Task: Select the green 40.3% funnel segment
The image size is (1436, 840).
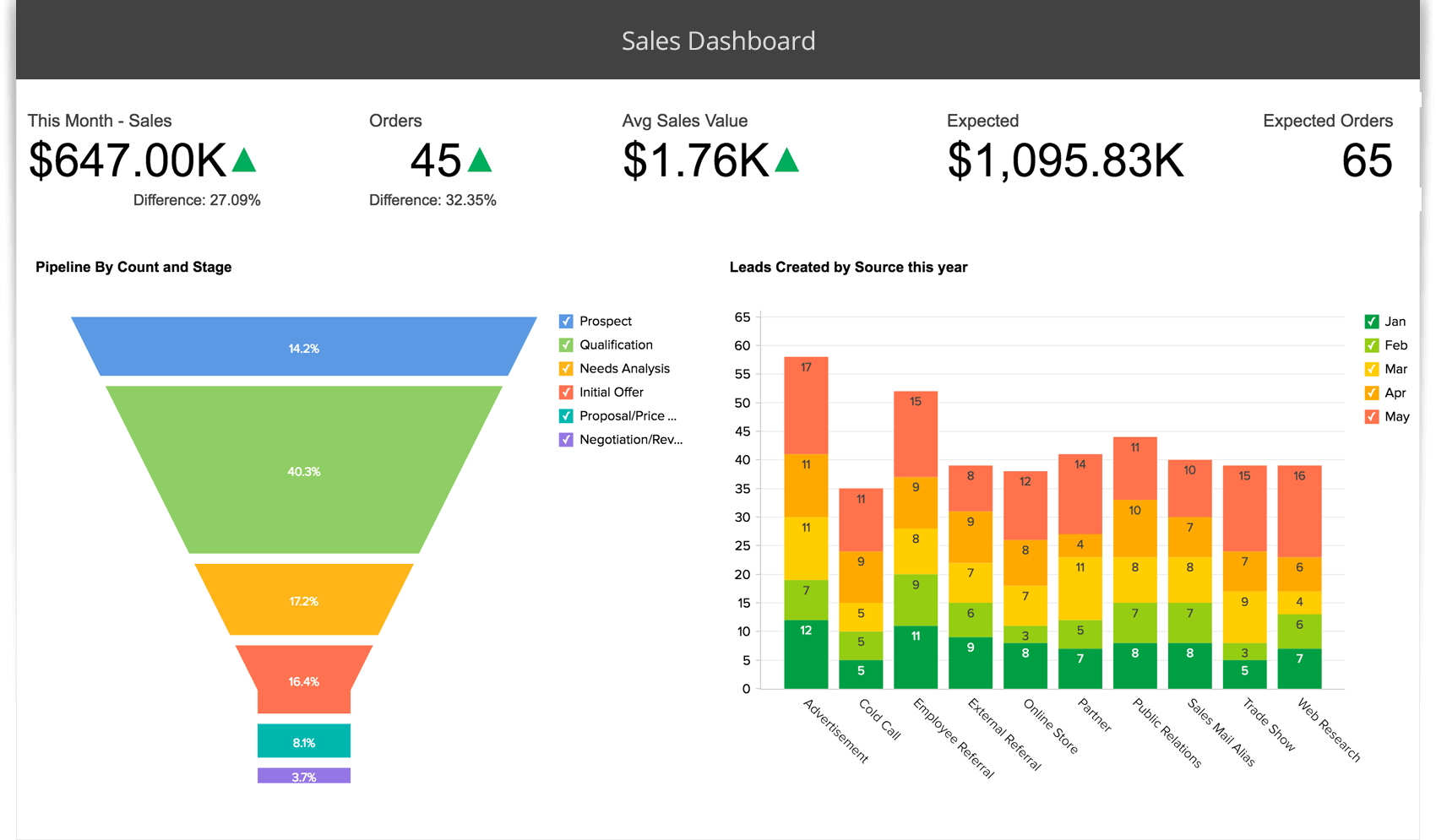Action: click(304, 471)
